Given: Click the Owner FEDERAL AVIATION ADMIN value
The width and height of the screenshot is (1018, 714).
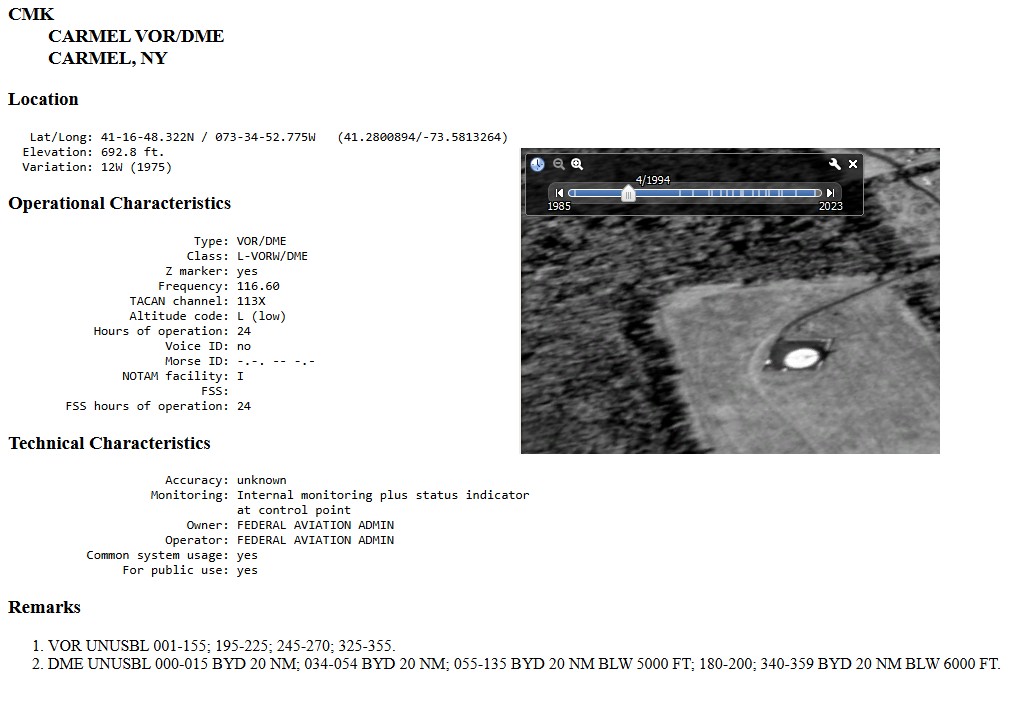Looking at the screenshot, I should [315, 524].
